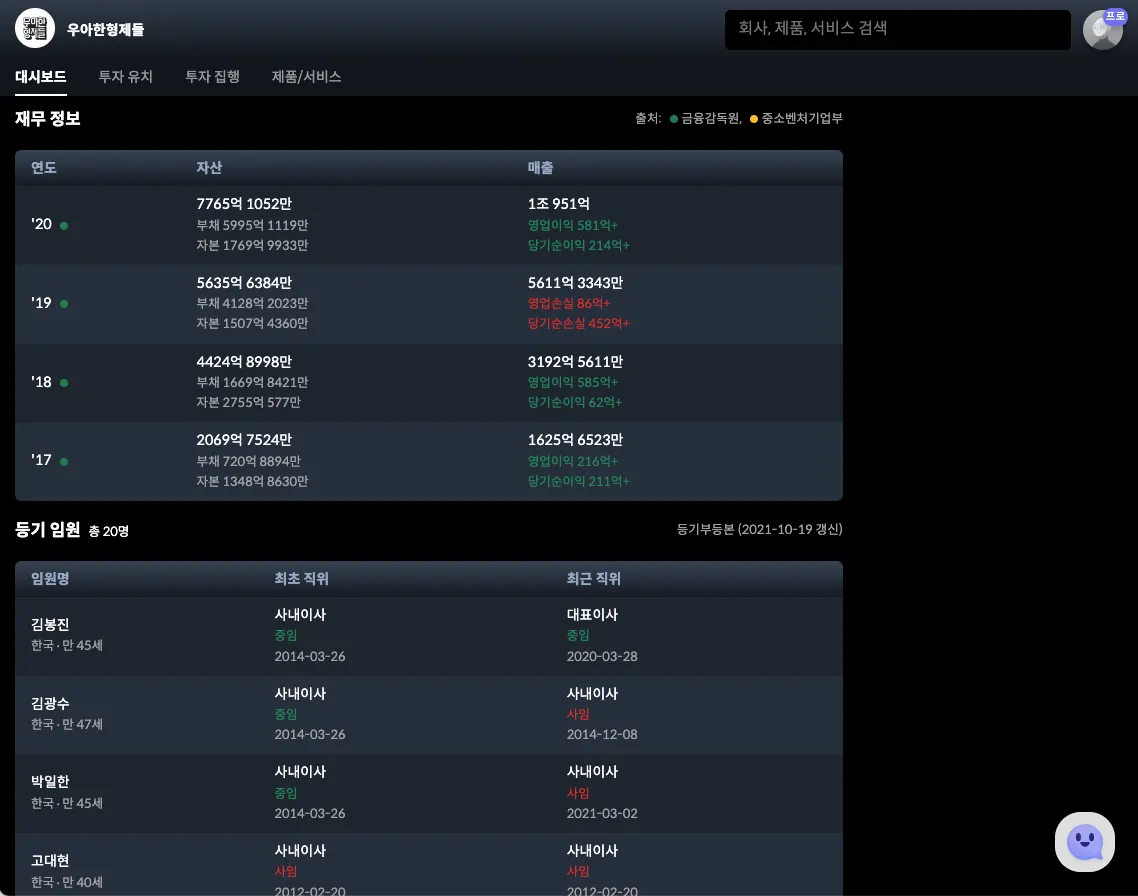Switch to the 대시보드 tab

(x=41, y=76)
